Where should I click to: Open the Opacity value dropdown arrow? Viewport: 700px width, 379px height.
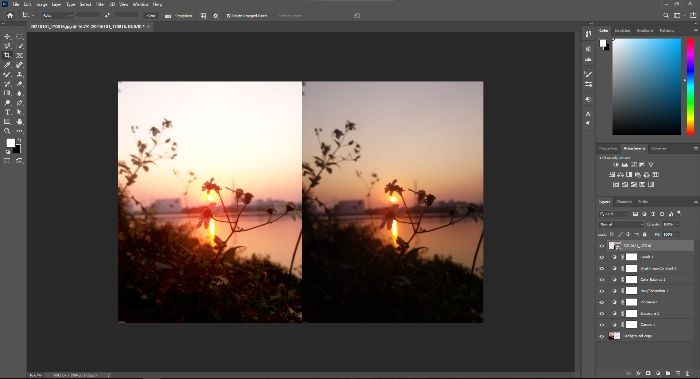pyautogui.click(x=678, y=225)
